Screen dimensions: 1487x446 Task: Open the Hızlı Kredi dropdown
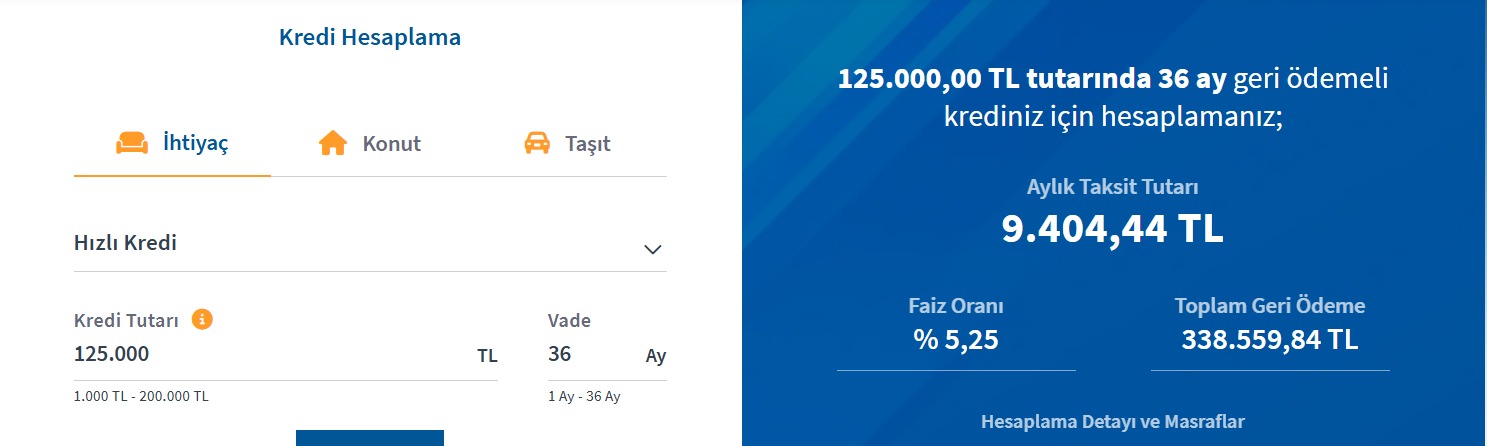(x=370, y=244)
